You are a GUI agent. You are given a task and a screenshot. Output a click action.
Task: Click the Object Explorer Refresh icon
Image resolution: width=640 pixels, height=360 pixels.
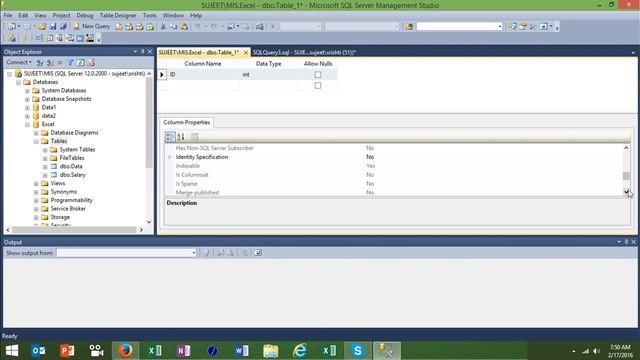[x=80, y=62]
